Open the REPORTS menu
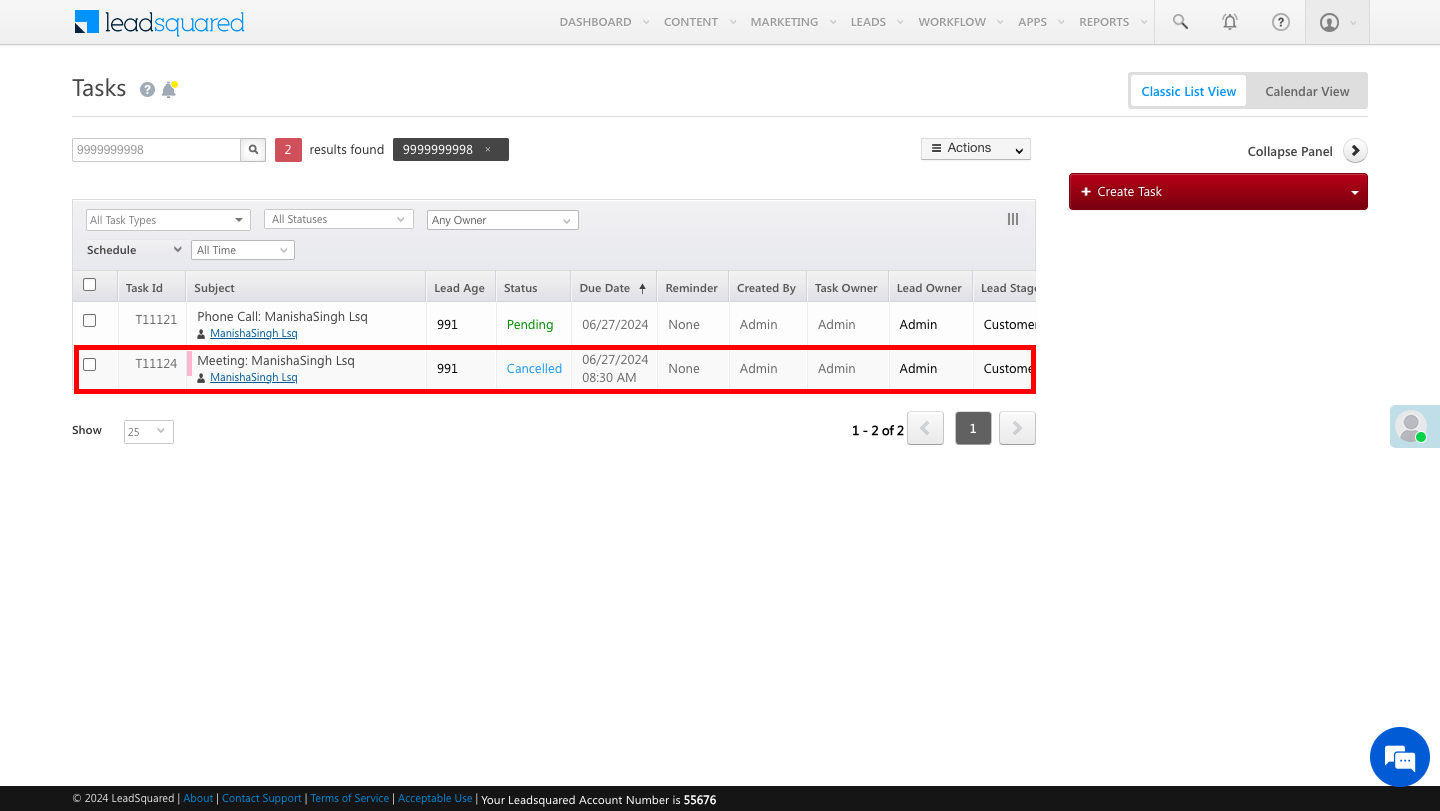 coord(1104,22)
